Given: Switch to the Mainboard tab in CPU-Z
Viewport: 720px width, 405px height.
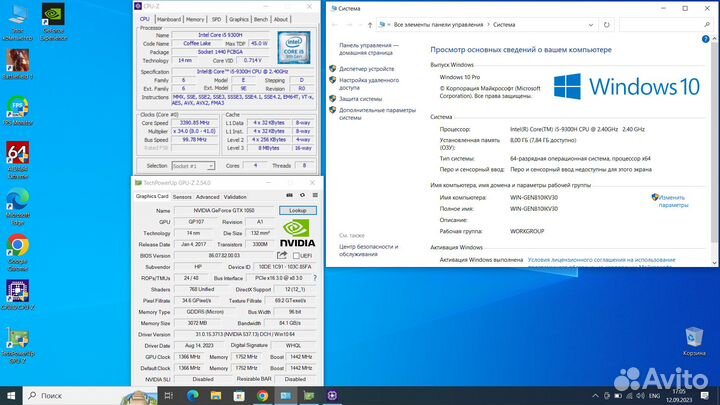Looking at the screenshot, I should [169, 19].
